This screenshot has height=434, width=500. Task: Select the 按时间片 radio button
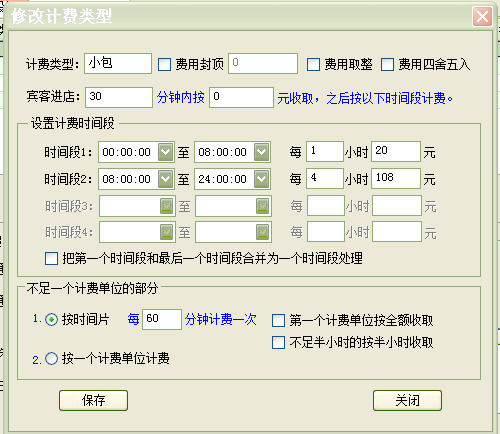pyautogui.click(x=51, y=320)
